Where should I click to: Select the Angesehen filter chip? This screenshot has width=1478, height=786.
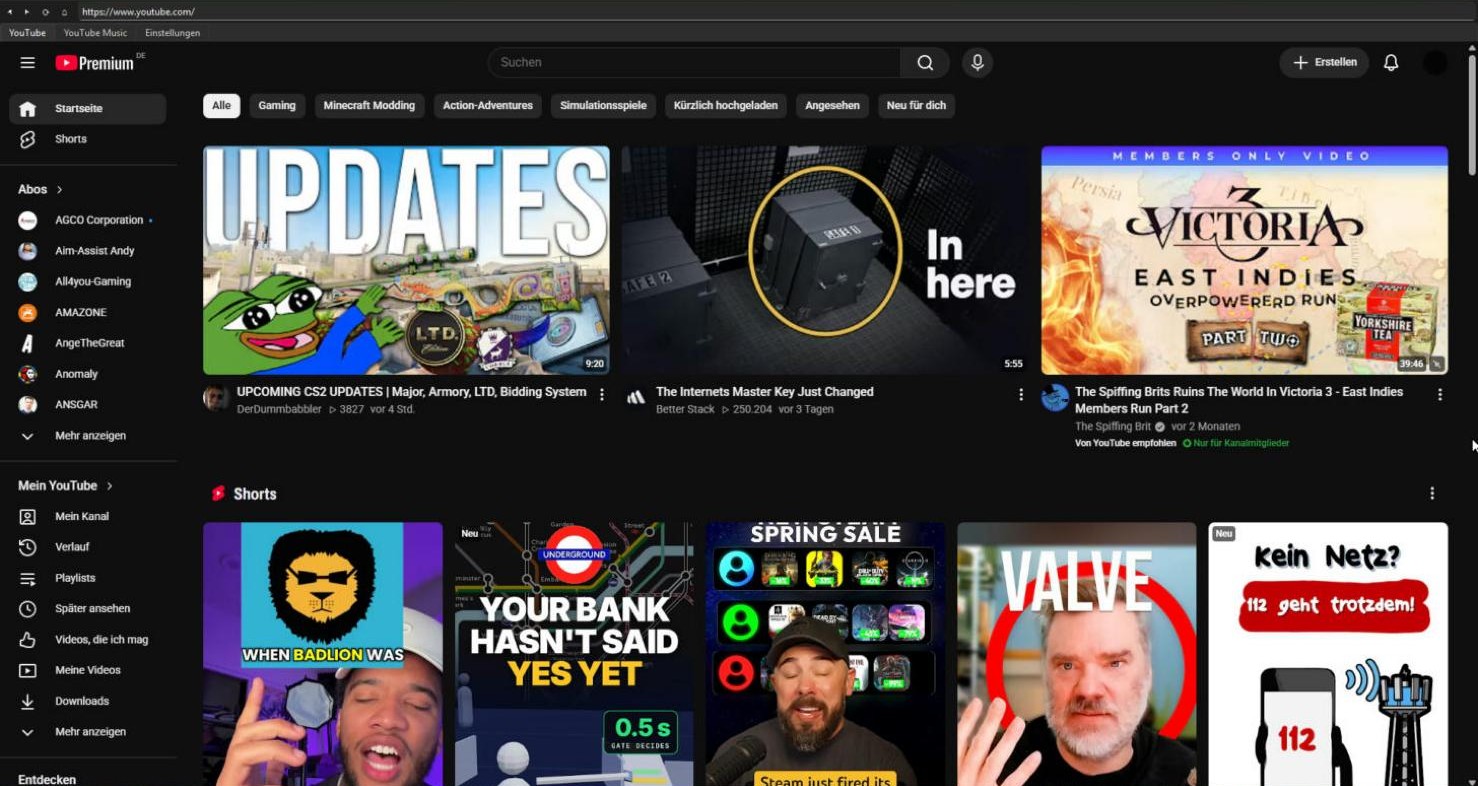(x=832, y=106)
